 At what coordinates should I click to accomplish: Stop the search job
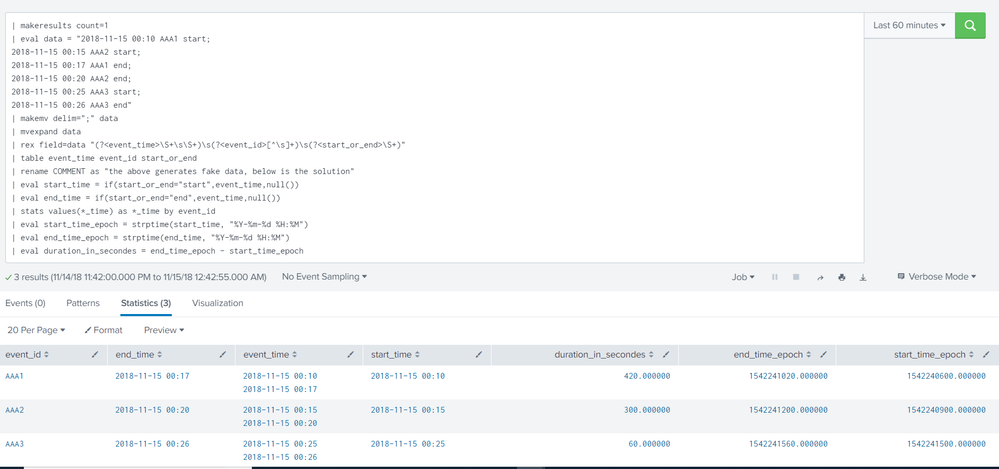(x=796, y=277)
